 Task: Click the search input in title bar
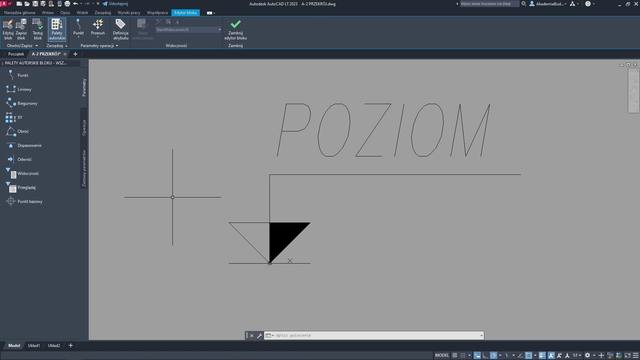489,4
